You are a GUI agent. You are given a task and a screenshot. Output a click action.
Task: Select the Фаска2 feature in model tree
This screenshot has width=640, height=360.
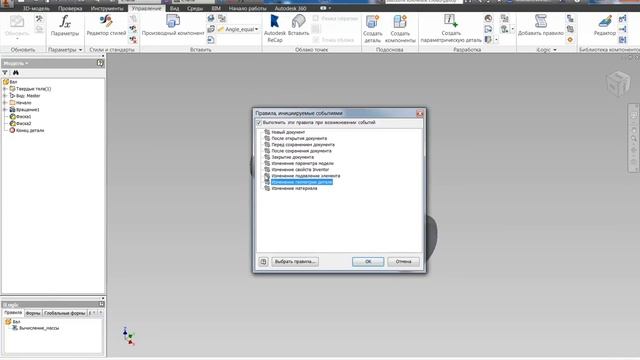[x=24, y=123]
